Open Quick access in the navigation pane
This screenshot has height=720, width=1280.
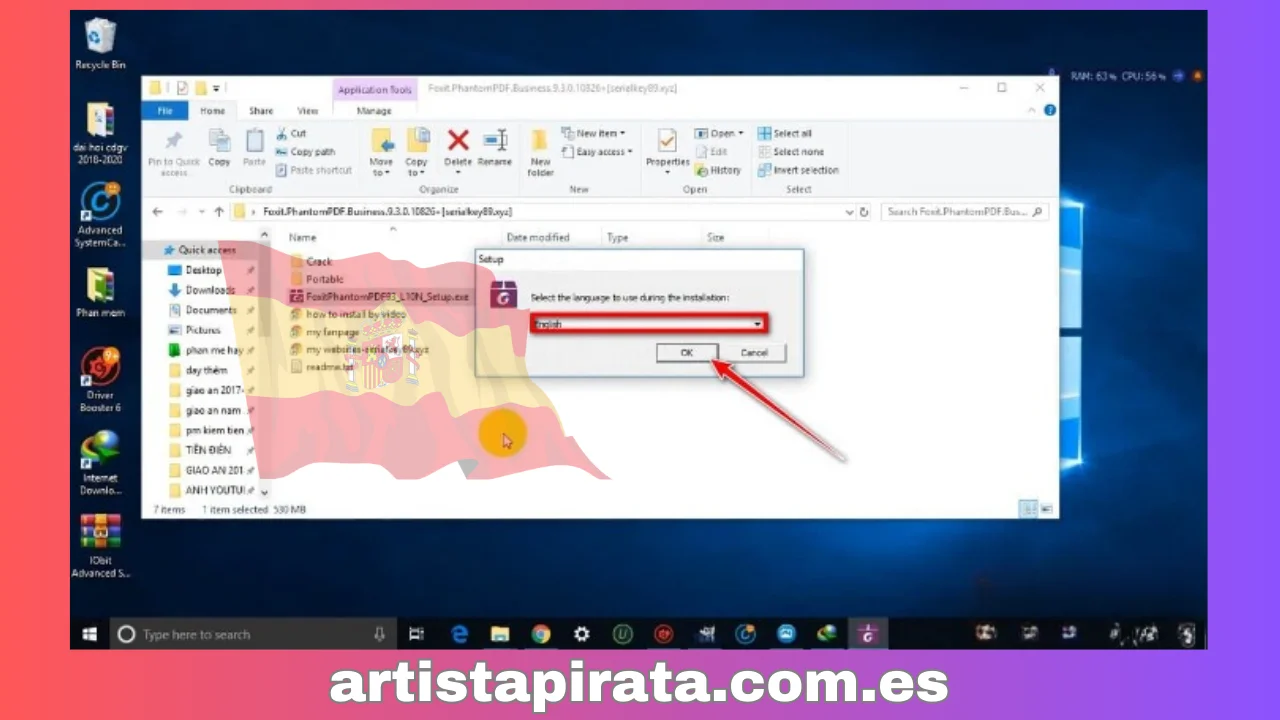200,250
